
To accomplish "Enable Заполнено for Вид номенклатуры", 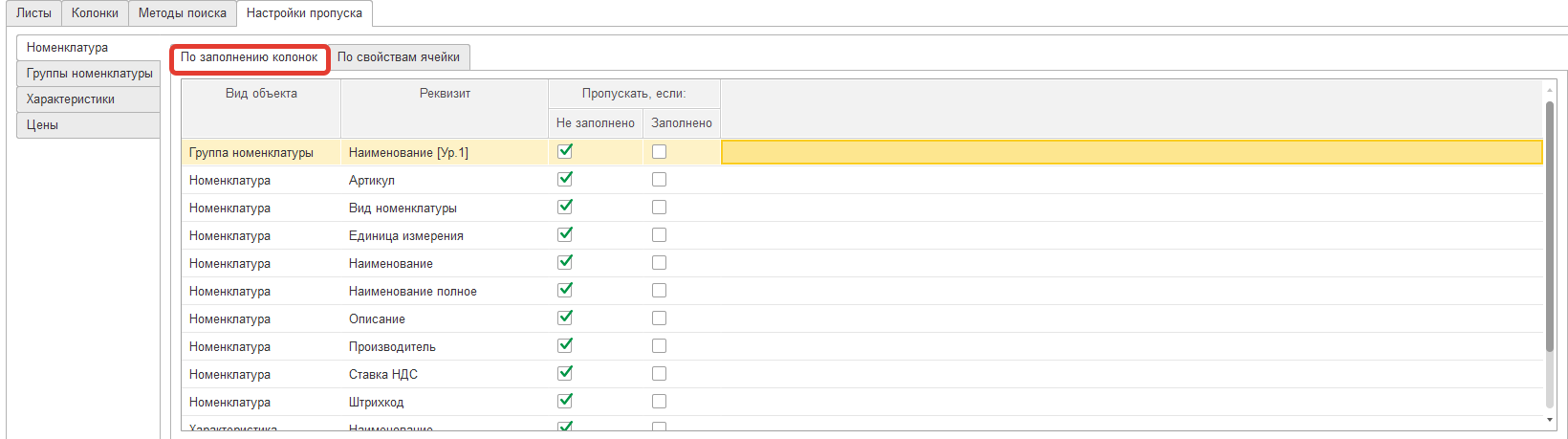I will pyautogui.click(x=659, y=208).
